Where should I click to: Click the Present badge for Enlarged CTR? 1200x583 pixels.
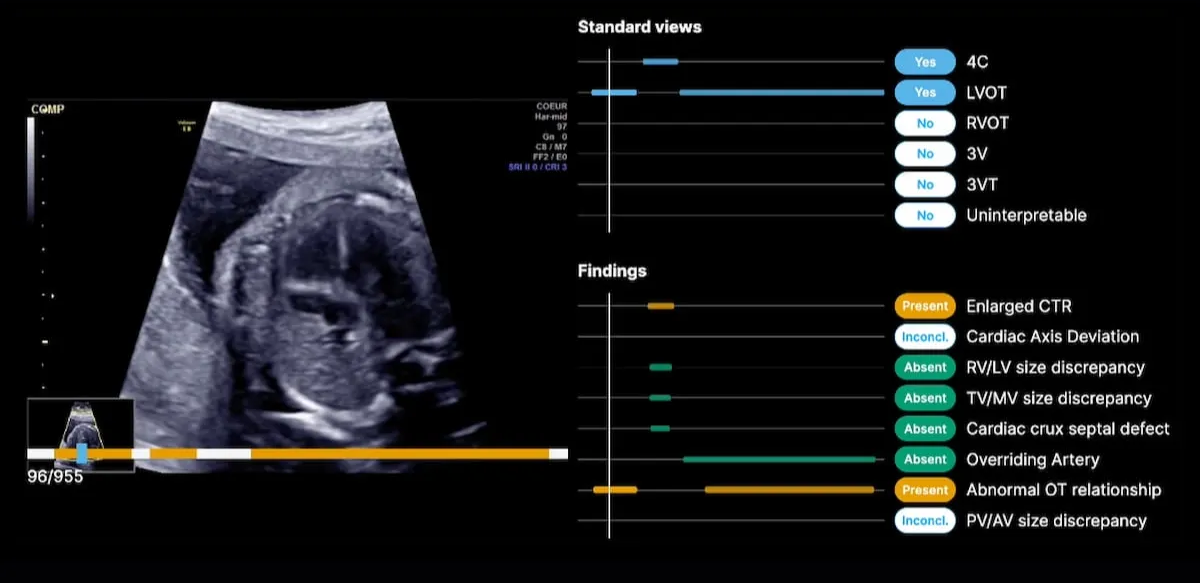[x=925, y=306]
